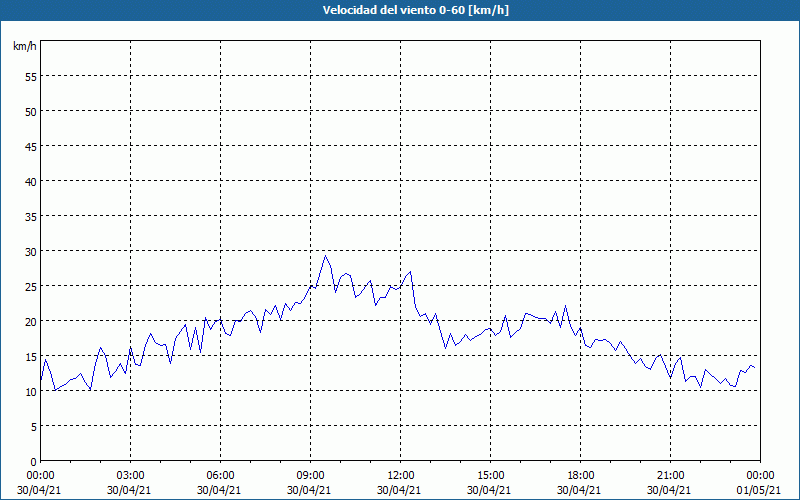Pick the 40 label on the y-axis
Image resolution: width=800 pixels, height=500 pixels.
coord(31,181)
